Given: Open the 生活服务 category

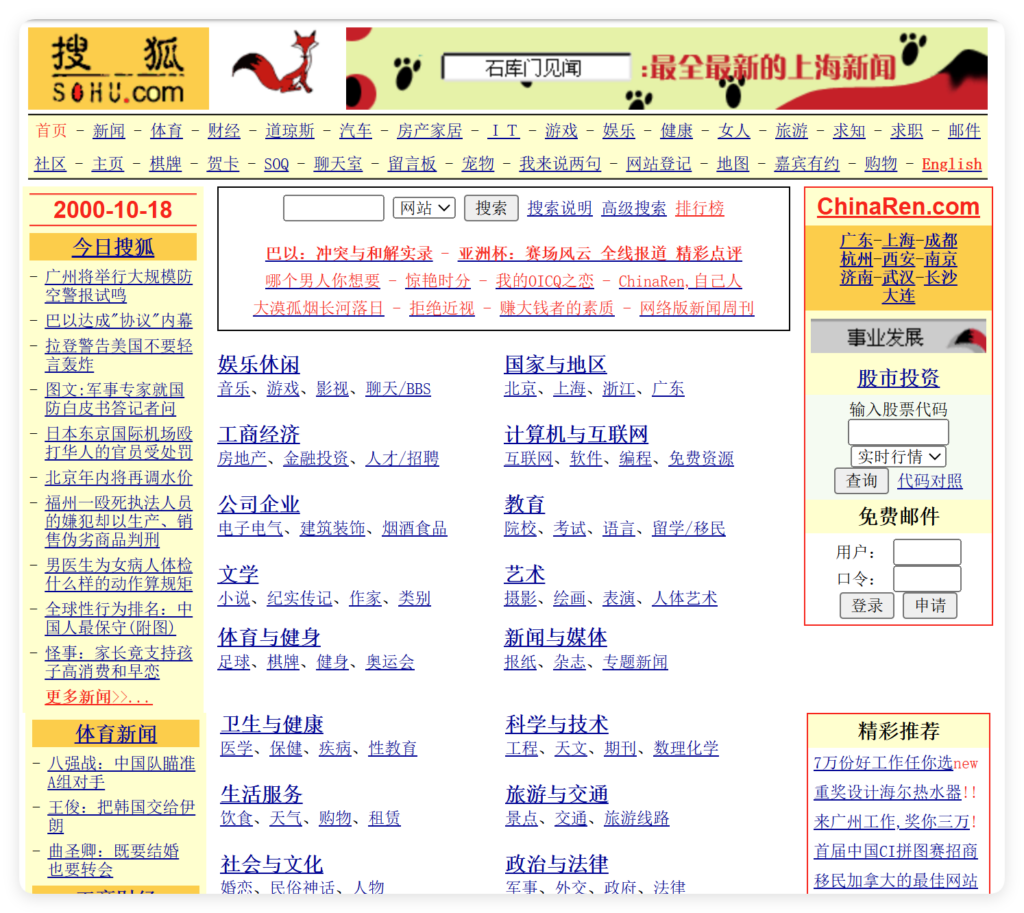Looking at the screenshot, I should pyautogui.click(x=261, y=794).
